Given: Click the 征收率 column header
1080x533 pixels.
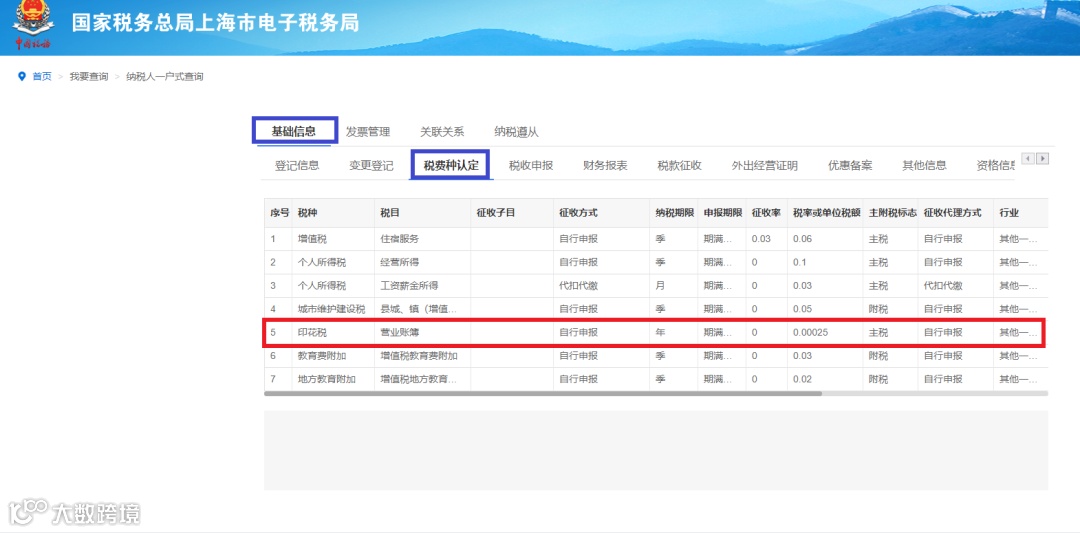Looking at the screenshot, I should 767,213.
